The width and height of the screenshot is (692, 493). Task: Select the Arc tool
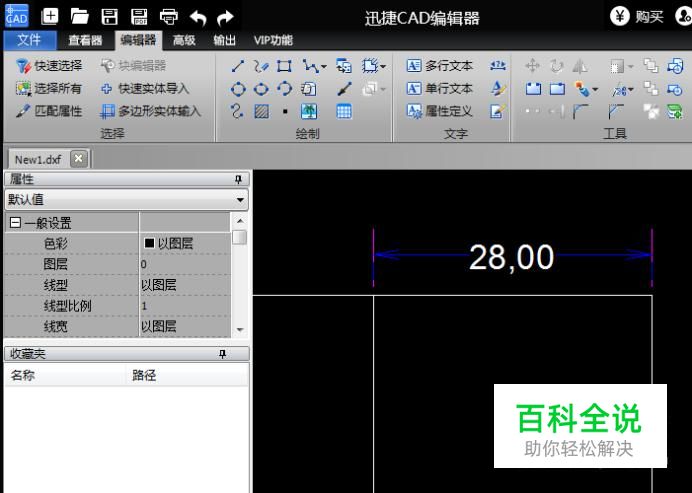(x=284, y=89)
